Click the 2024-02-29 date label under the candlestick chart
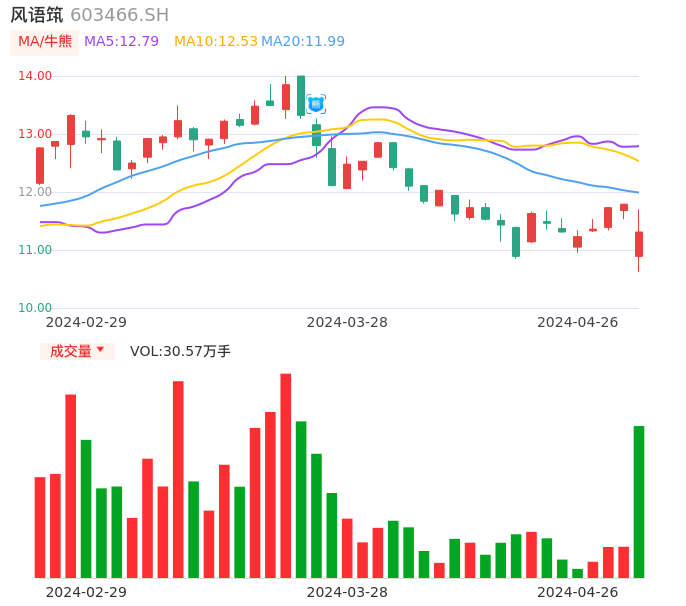The image size is (686, 606). tap(86, 322)
